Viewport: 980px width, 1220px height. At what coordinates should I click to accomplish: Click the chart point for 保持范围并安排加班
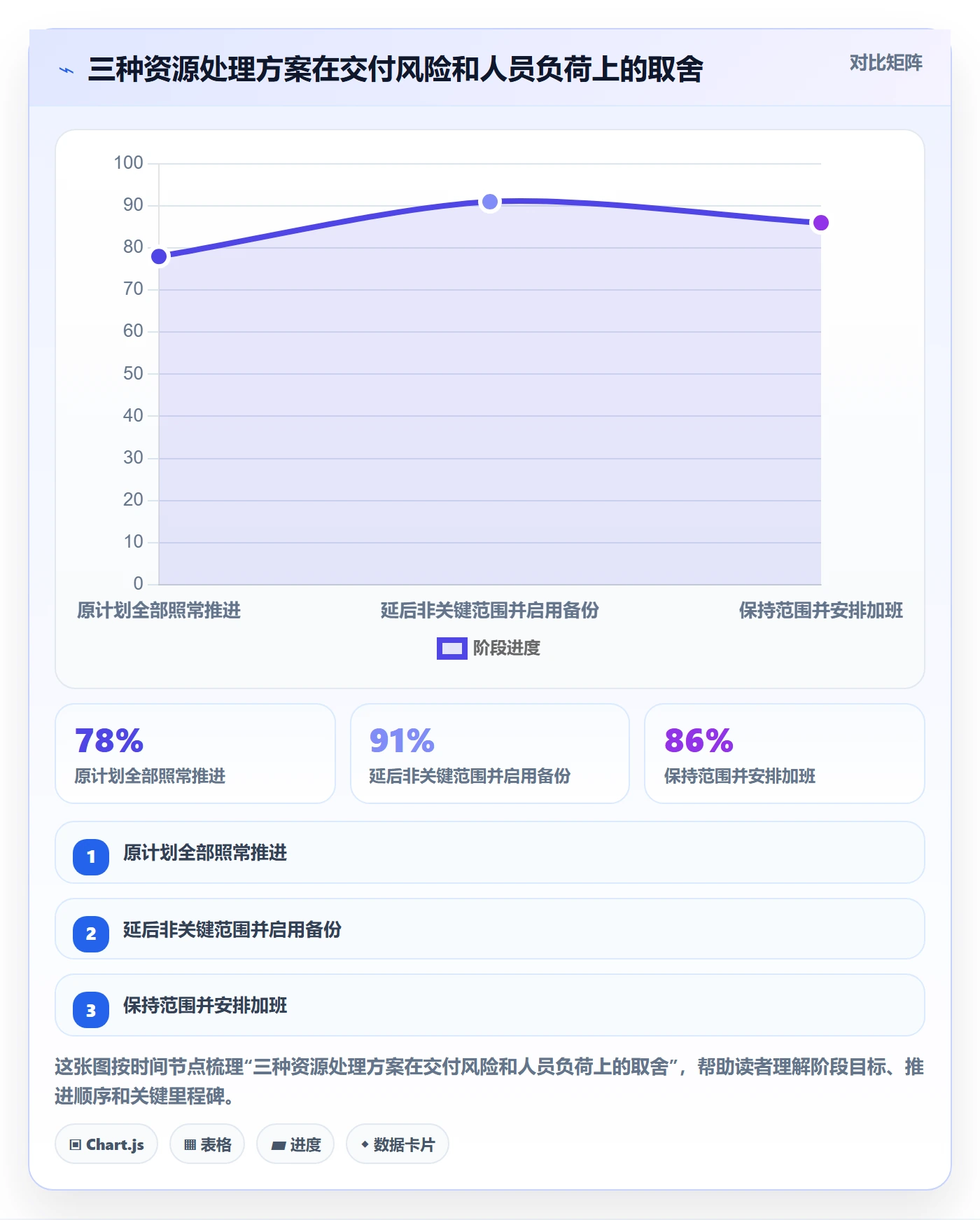click(x=821, y=223)
